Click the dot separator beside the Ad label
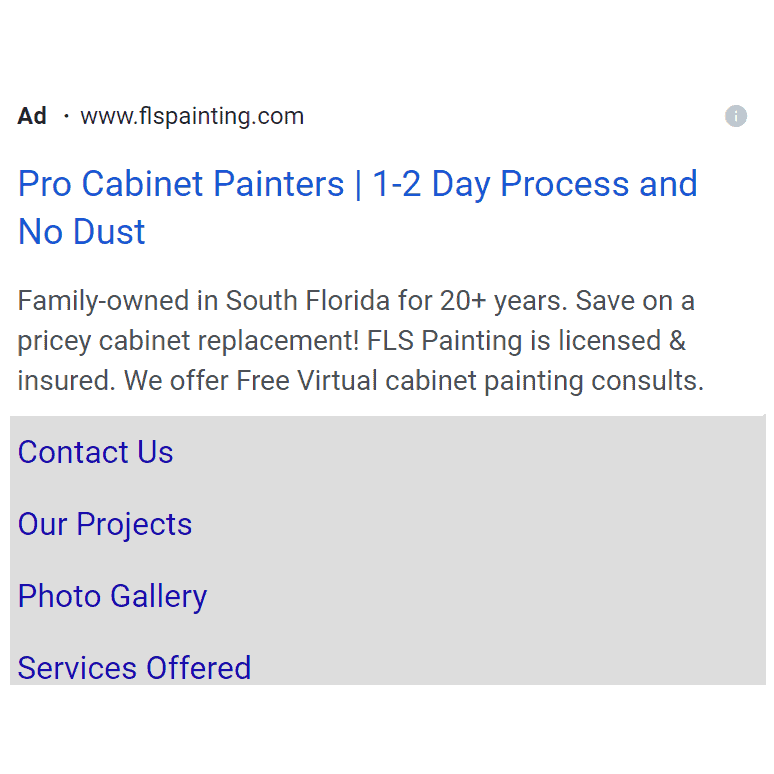This screenshot has width=774, height=774. click(66, 117)
